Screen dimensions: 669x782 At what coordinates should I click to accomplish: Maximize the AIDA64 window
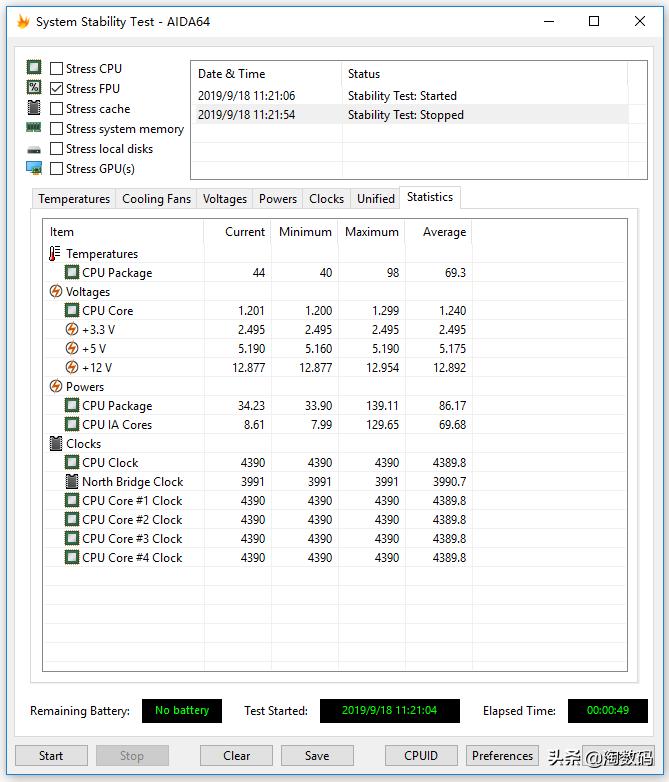pyautogui.click(x=594, y=21)
